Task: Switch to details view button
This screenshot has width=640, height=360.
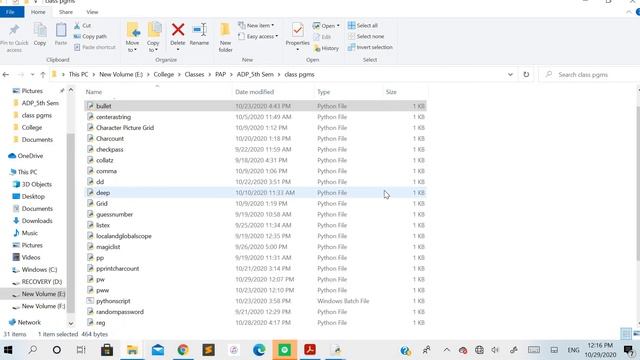Action: click(626, 334)
